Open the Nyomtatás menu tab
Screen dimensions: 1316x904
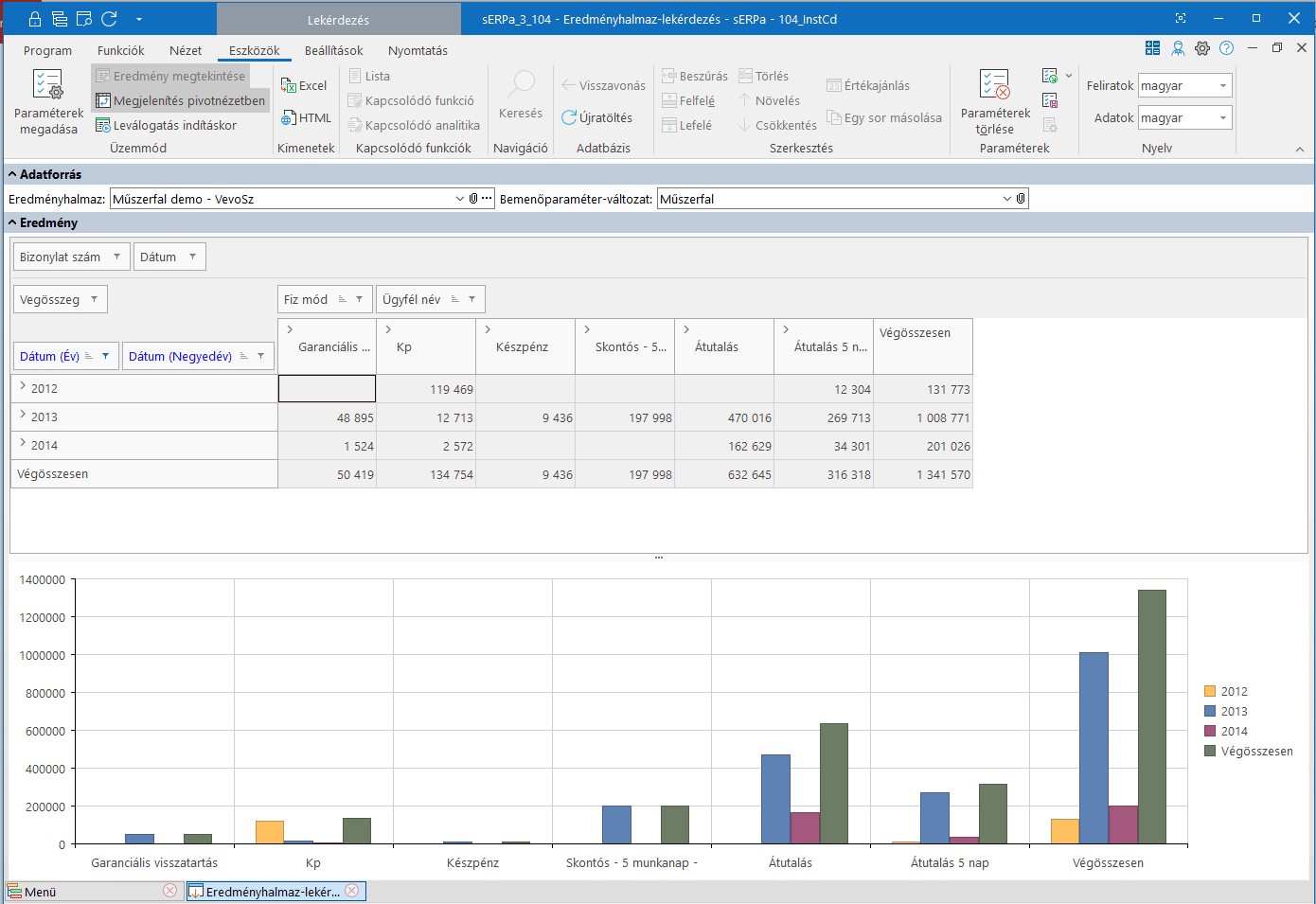click(418, 51)
